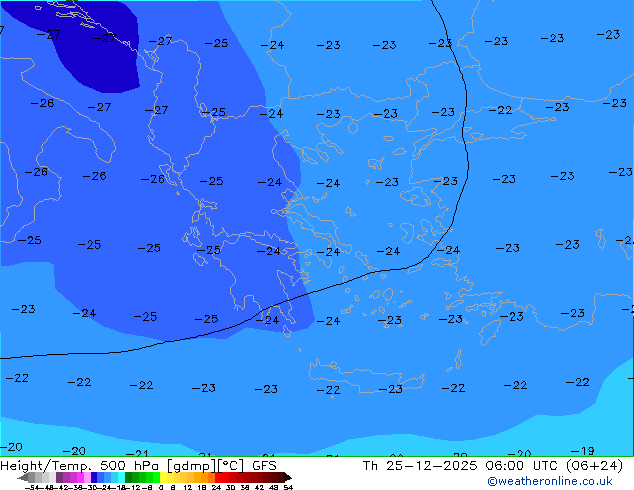The image size is (634, 490).
Task: Select the yellow legend swatch at 0
Action: point(163,477)
